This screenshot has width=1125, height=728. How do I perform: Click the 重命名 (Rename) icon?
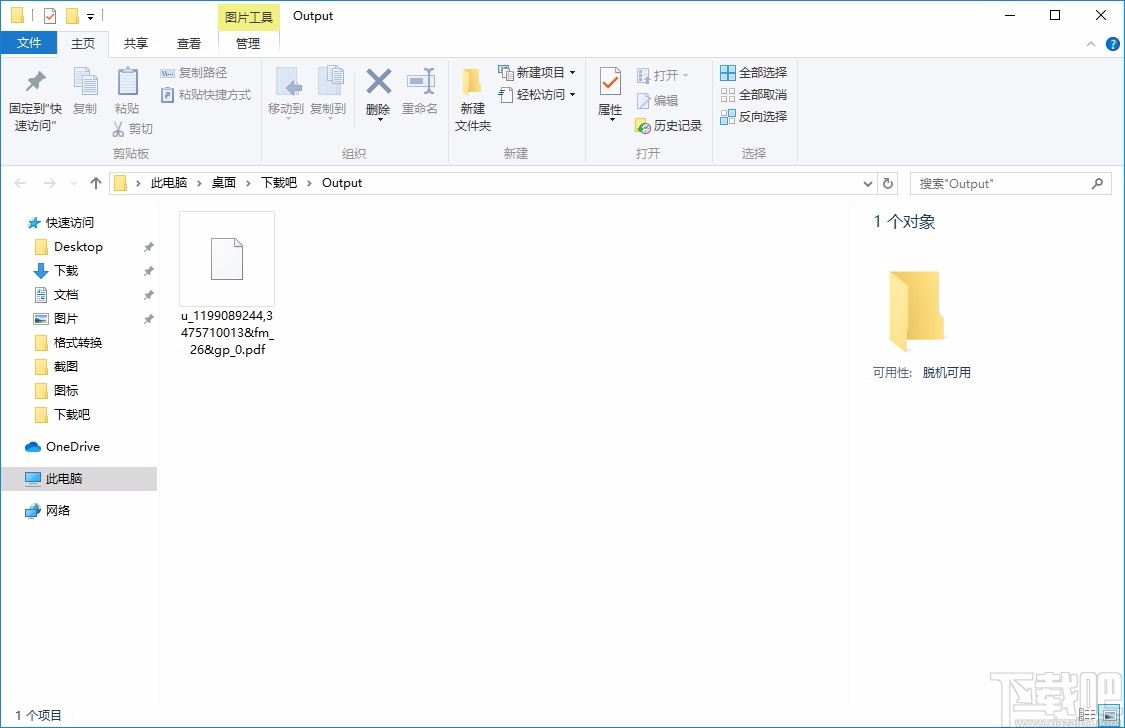point(420,90)
